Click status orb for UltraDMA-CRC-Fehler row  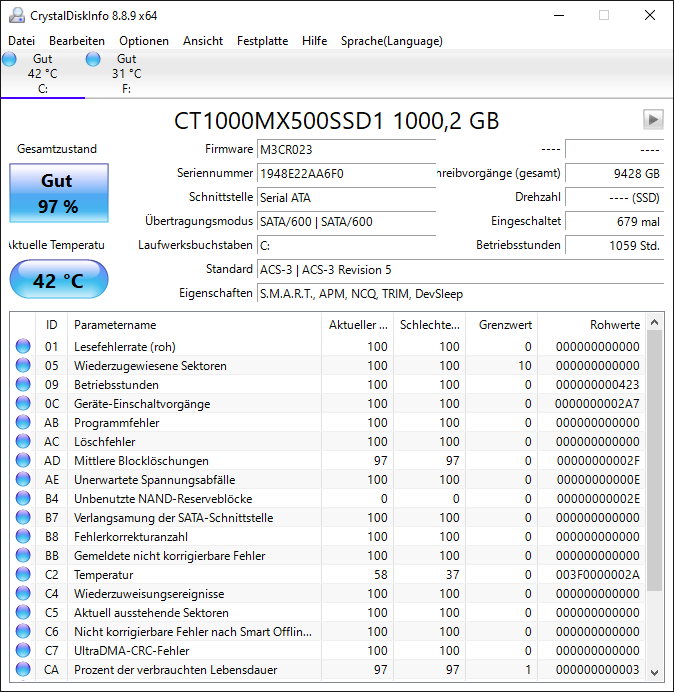coord(23,650)
